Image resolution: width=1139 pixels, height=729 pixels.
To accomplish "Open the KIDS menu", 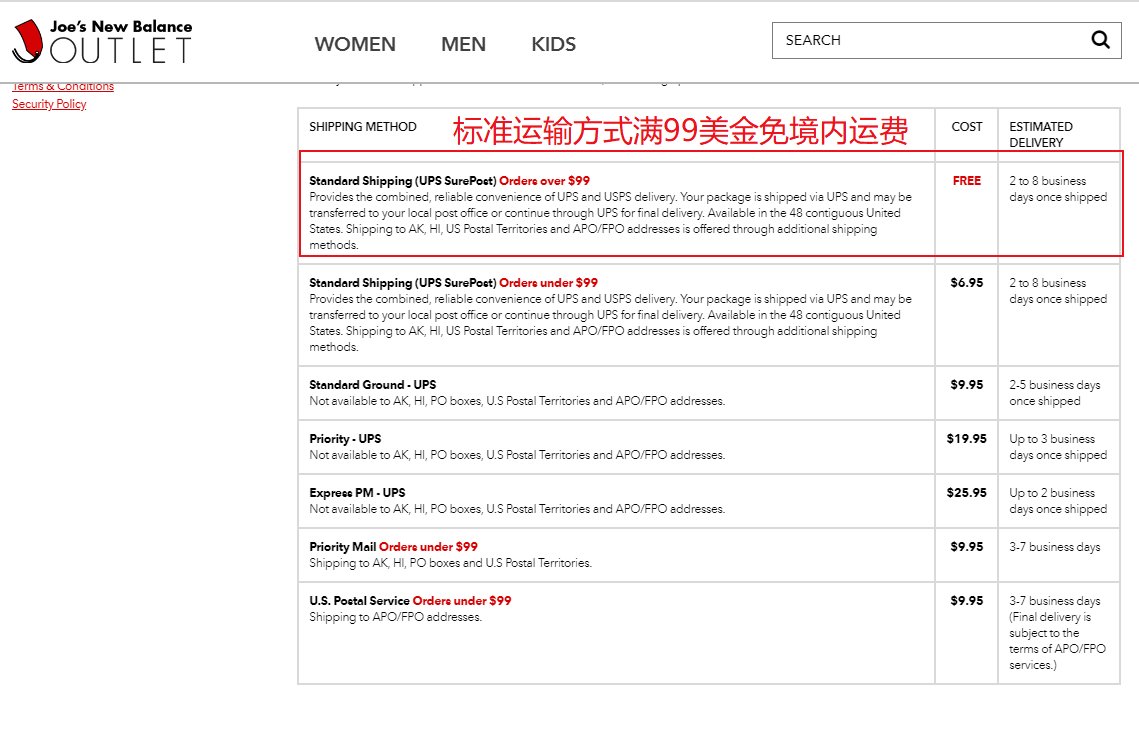I will (x=554, y=44).
